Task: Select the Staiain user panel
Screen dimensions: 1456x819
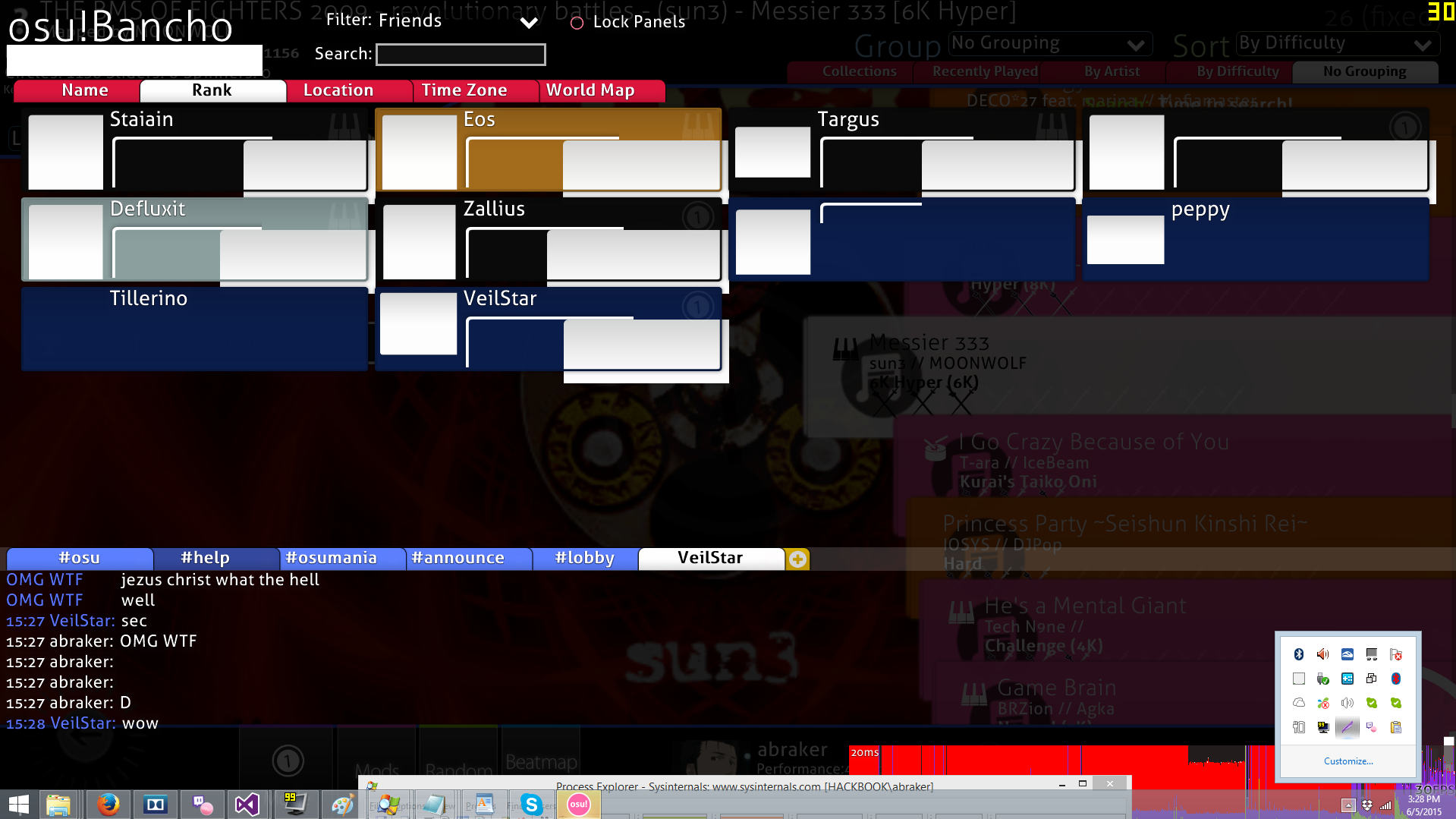Action: click(195, 150)
